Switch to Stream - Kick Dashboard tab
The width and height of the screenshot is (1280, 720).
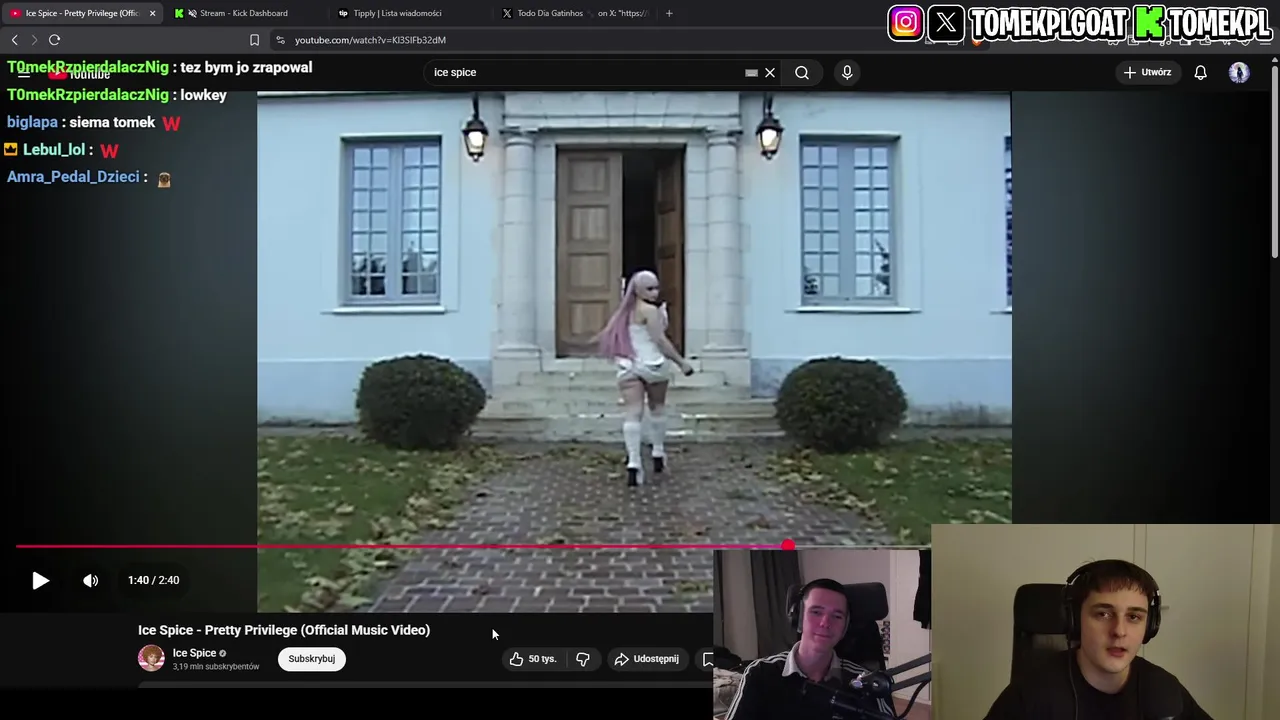243,13
